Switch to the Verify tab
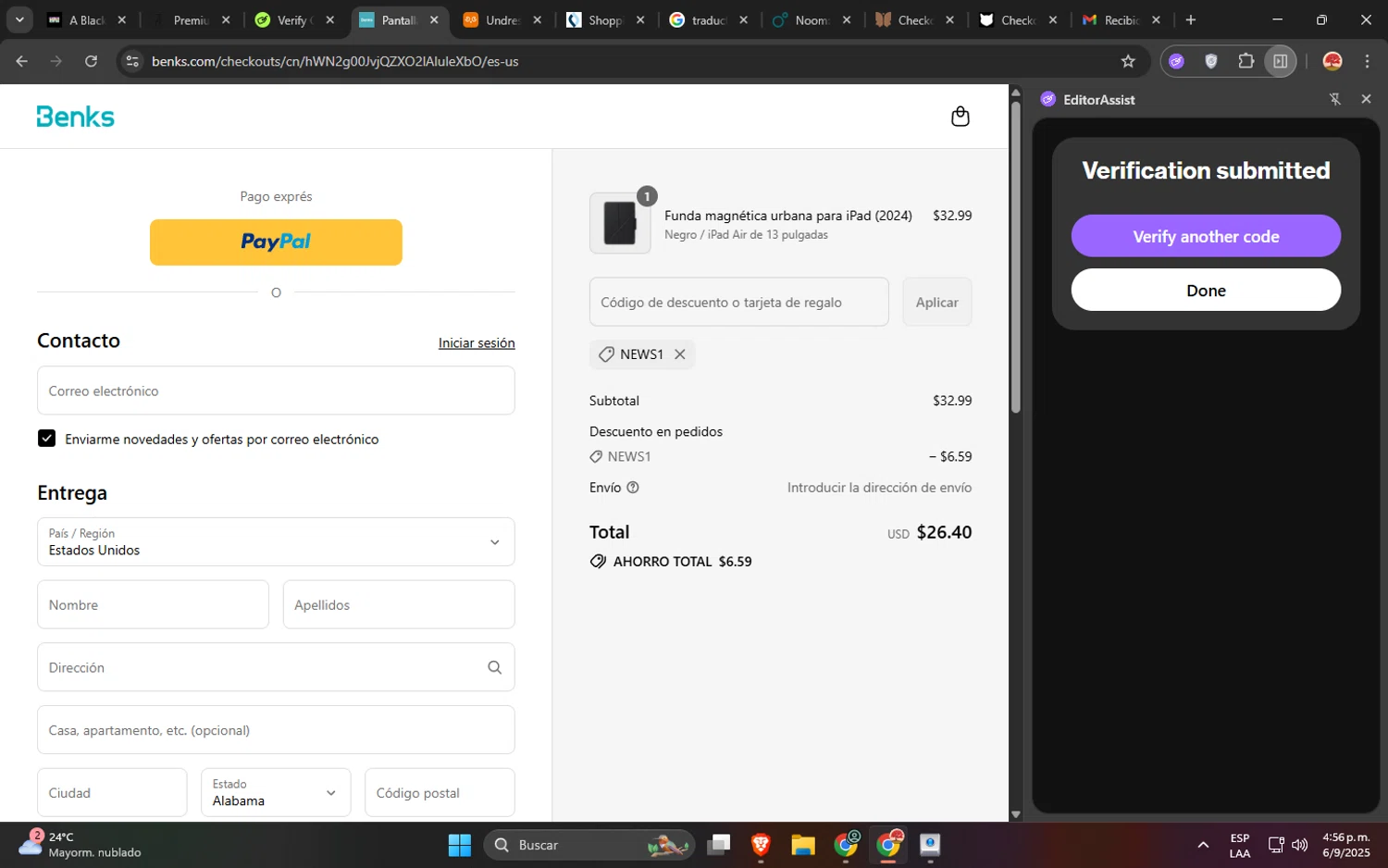Image resolution: width=1388 pixels, height=868 pixels. pyautogui.click(x=294, y=20)
